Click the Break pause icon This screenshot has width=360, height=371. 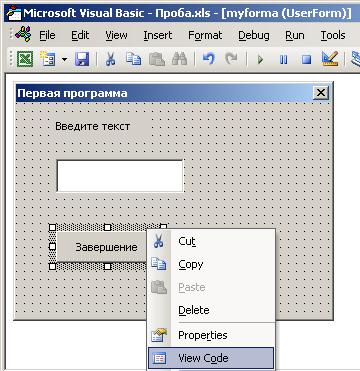[284, 60]
